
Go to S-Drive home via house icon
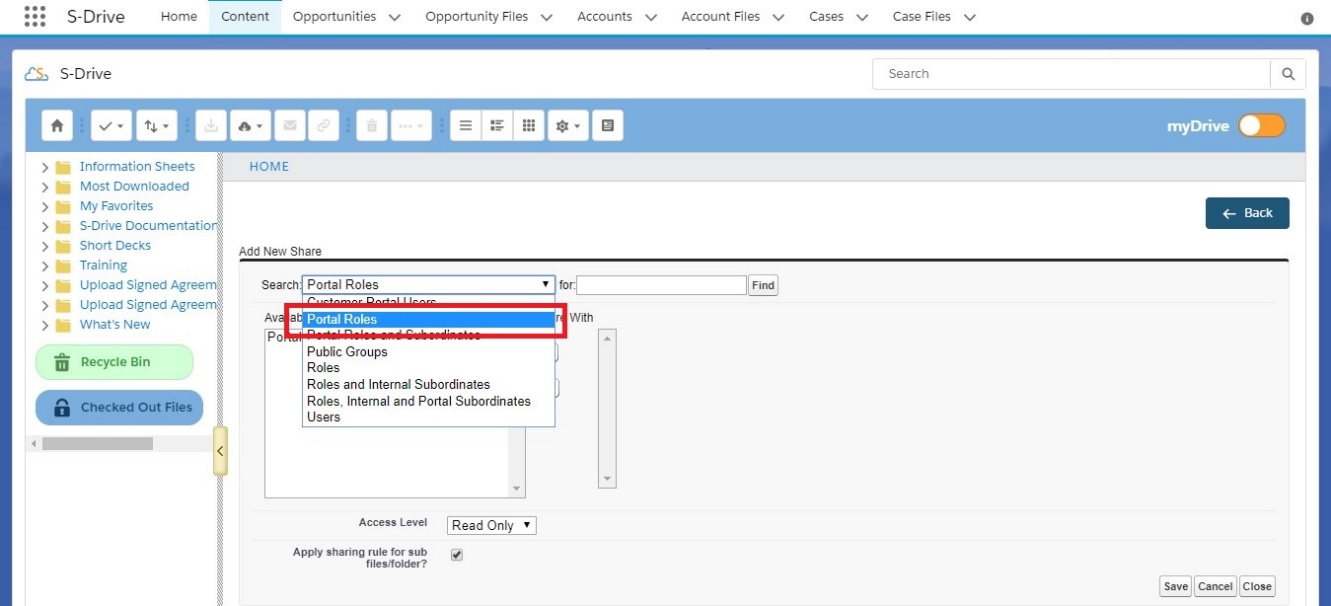pyautogui.click(x=57, y=126)
